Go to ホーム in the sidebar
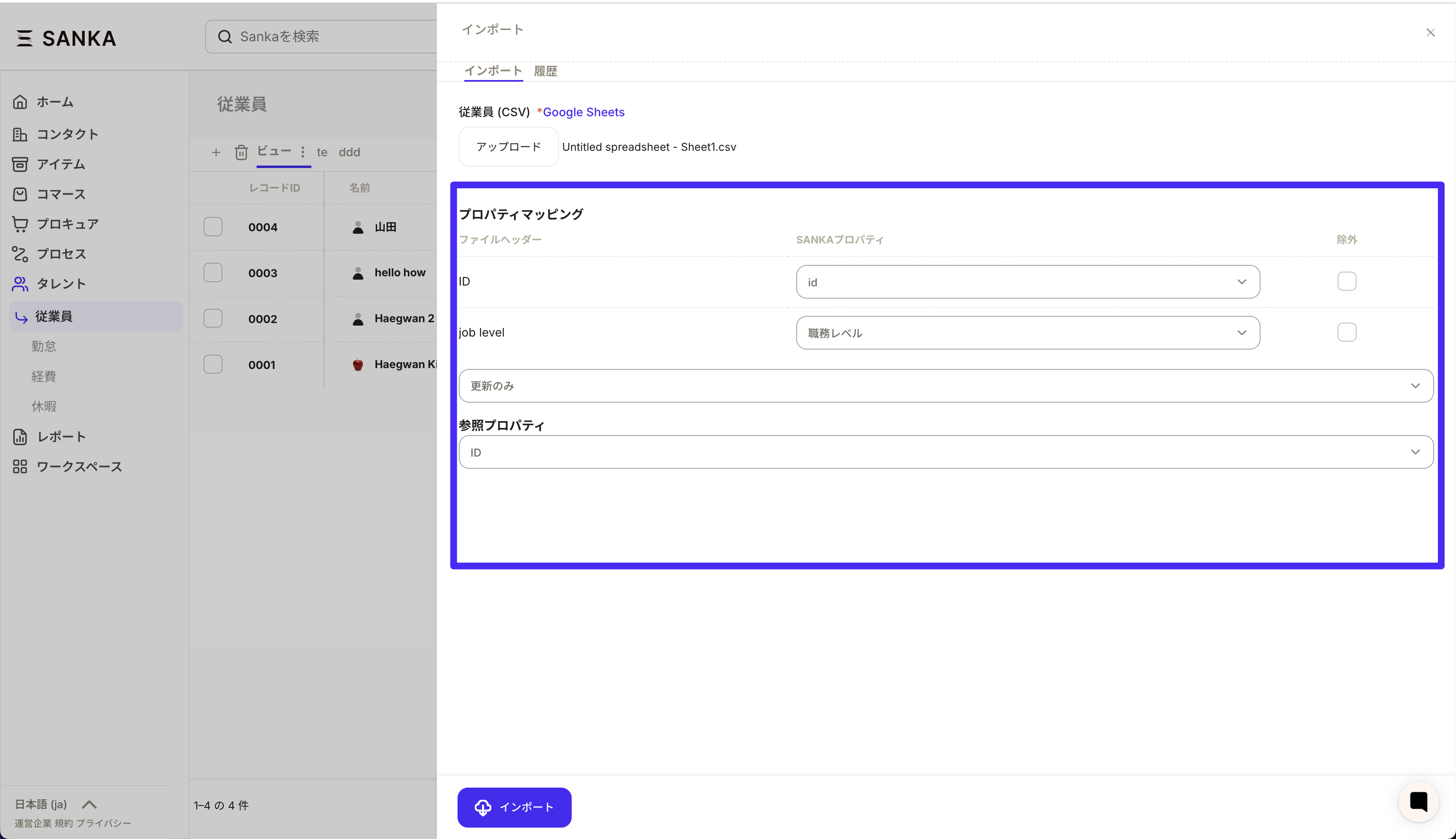This screenshot has width=1456, height=839. (x=55, y=102)
